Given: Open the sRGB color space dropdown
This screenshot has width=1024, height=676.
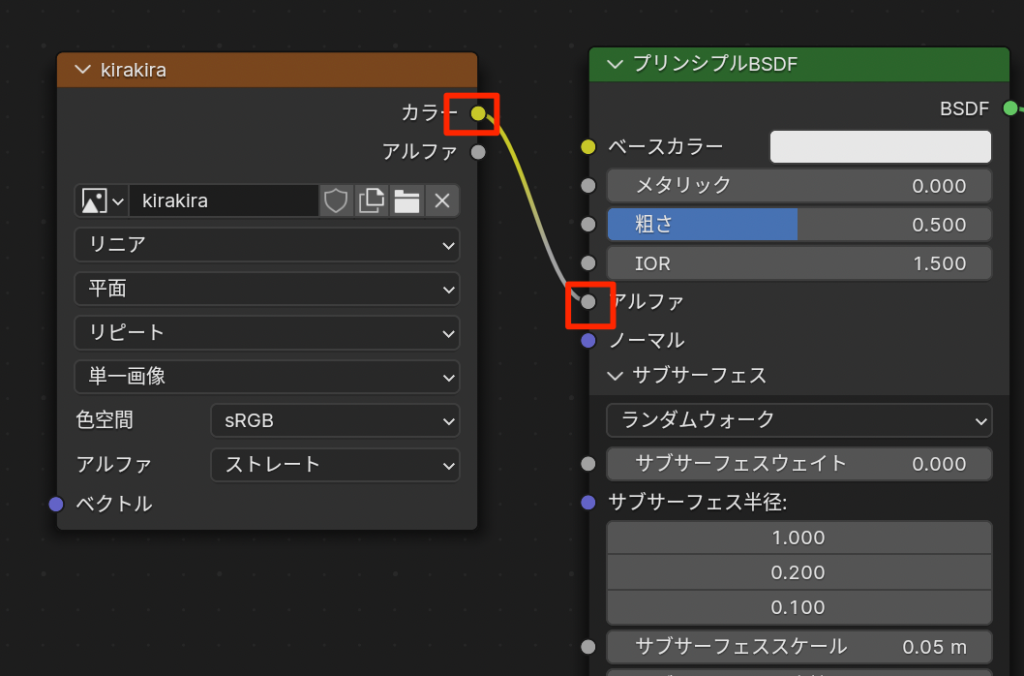Looking at the screenshot, I should (x=334, y=421).
